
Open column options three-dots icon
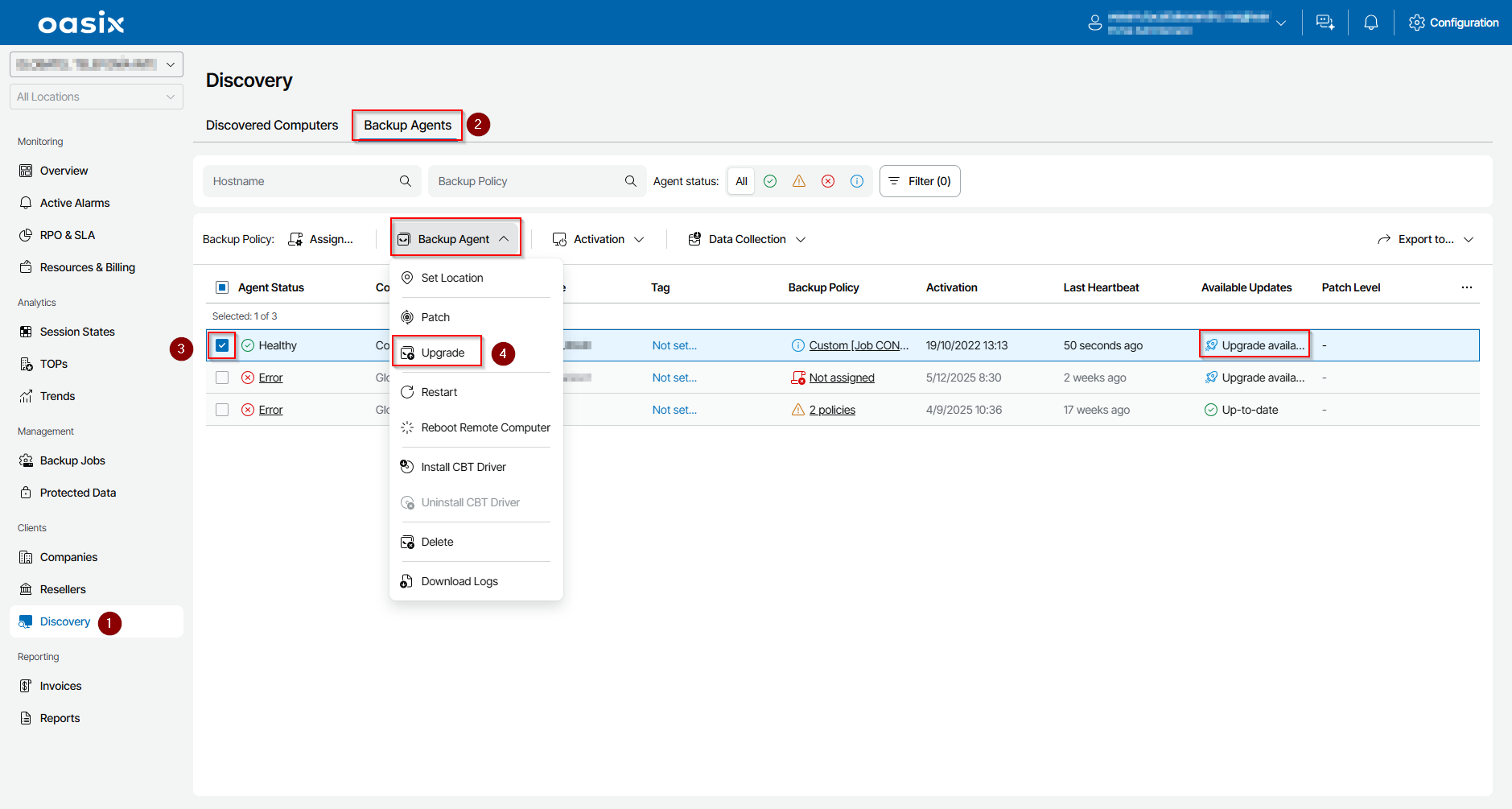pos(1466,287)
